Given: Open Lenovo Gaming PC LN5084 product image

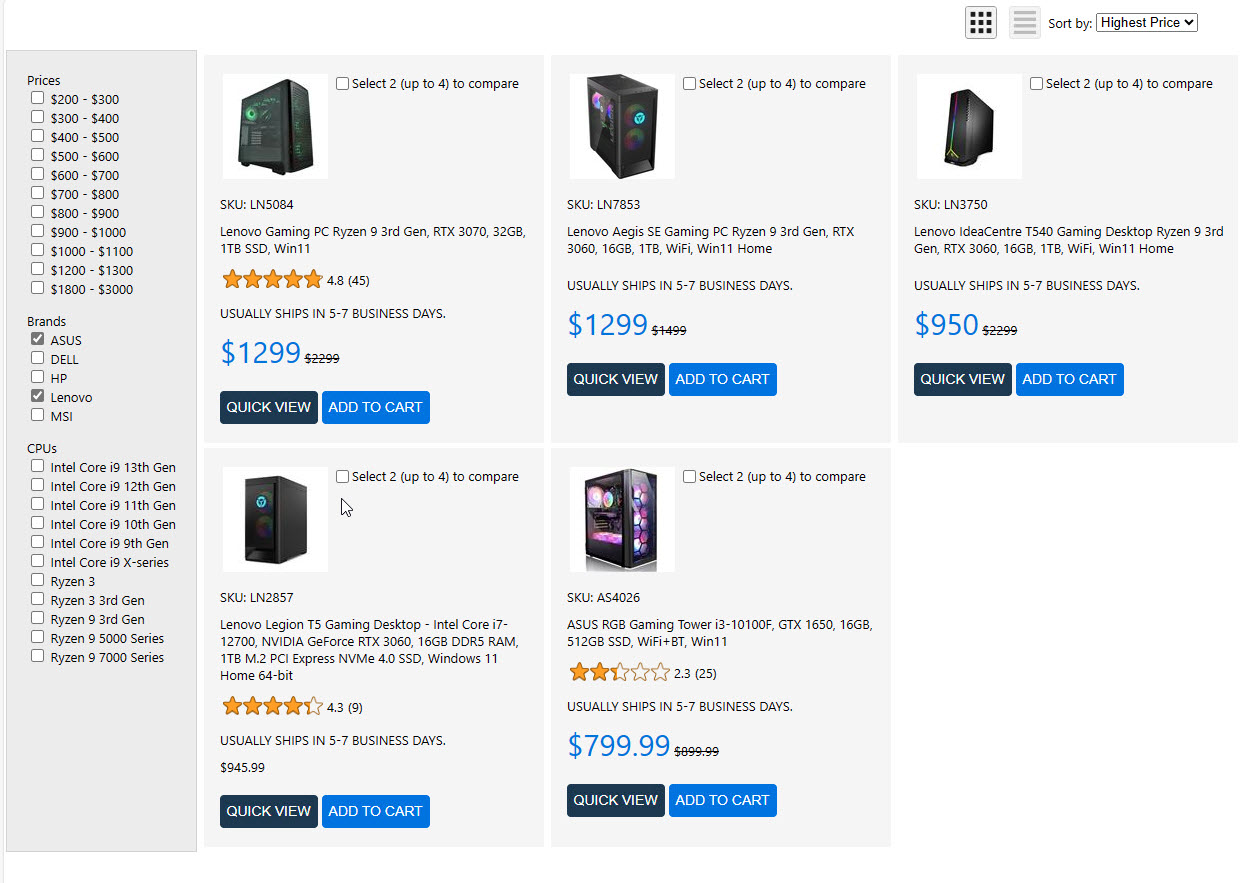Looking at the screenshot, I should [275, 126].
